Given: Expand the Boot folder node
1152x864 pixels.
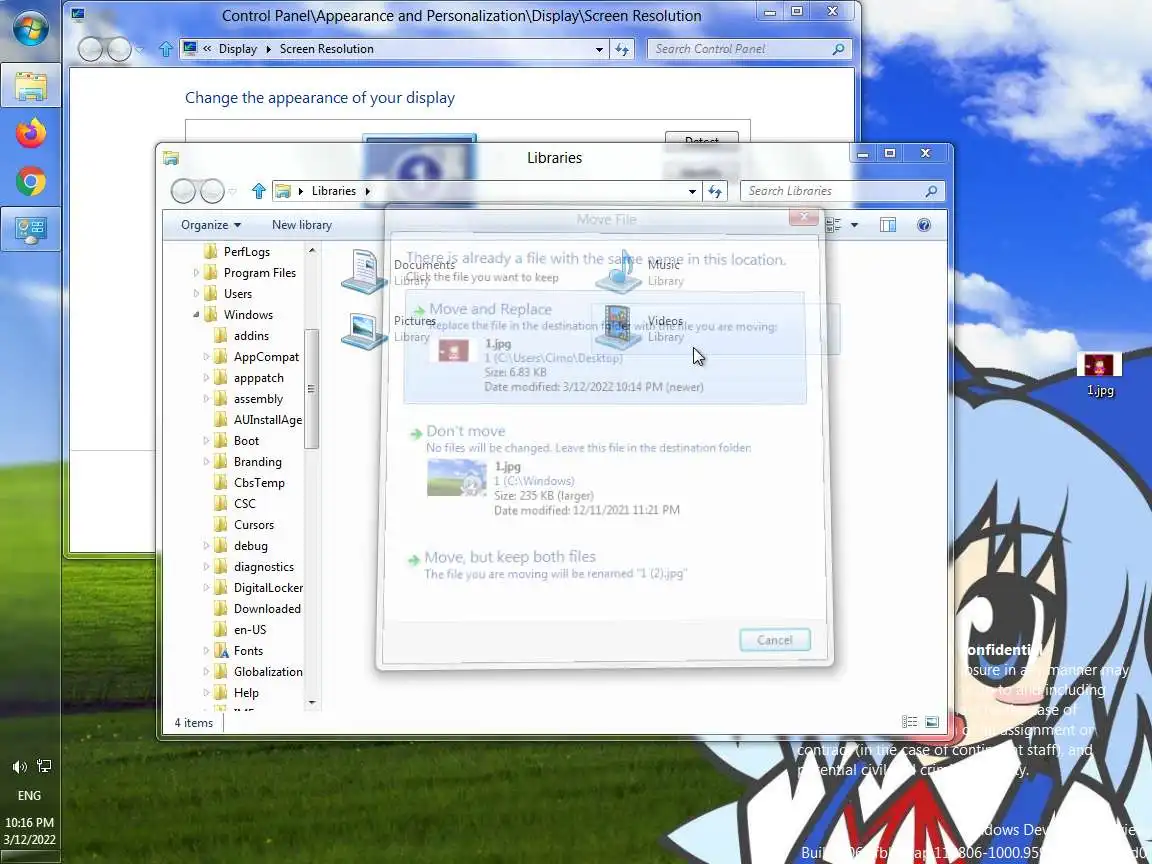Looking at the screenshot, I should [x=206, y=441].
